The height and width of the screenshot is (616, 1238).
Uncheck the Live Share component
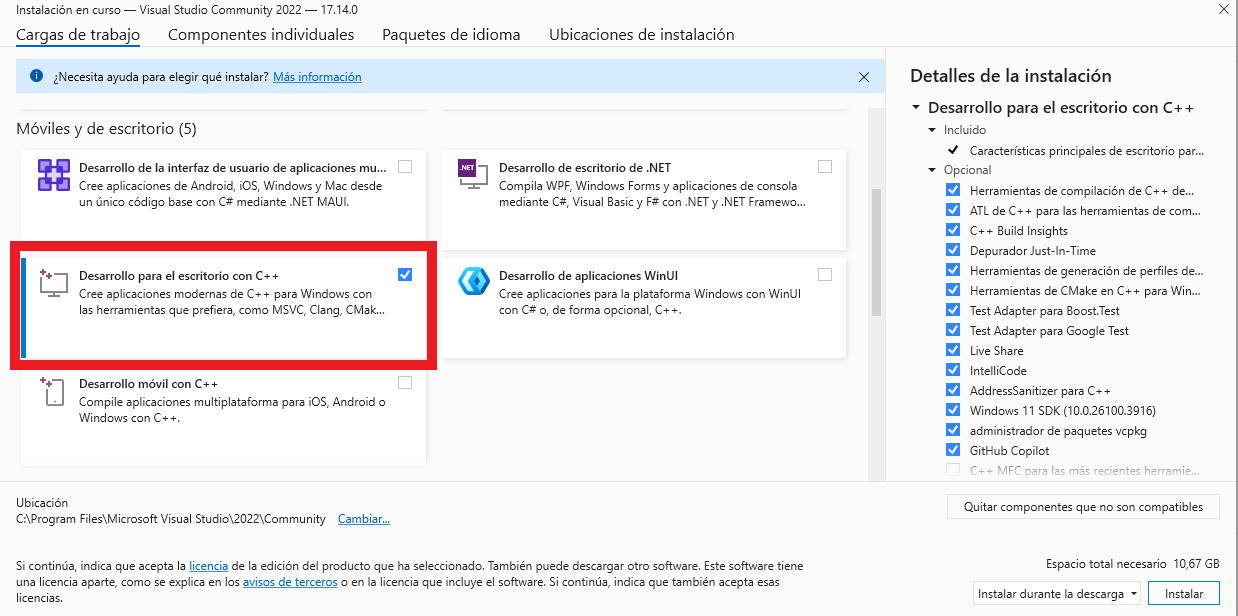[x=953, y=350]
